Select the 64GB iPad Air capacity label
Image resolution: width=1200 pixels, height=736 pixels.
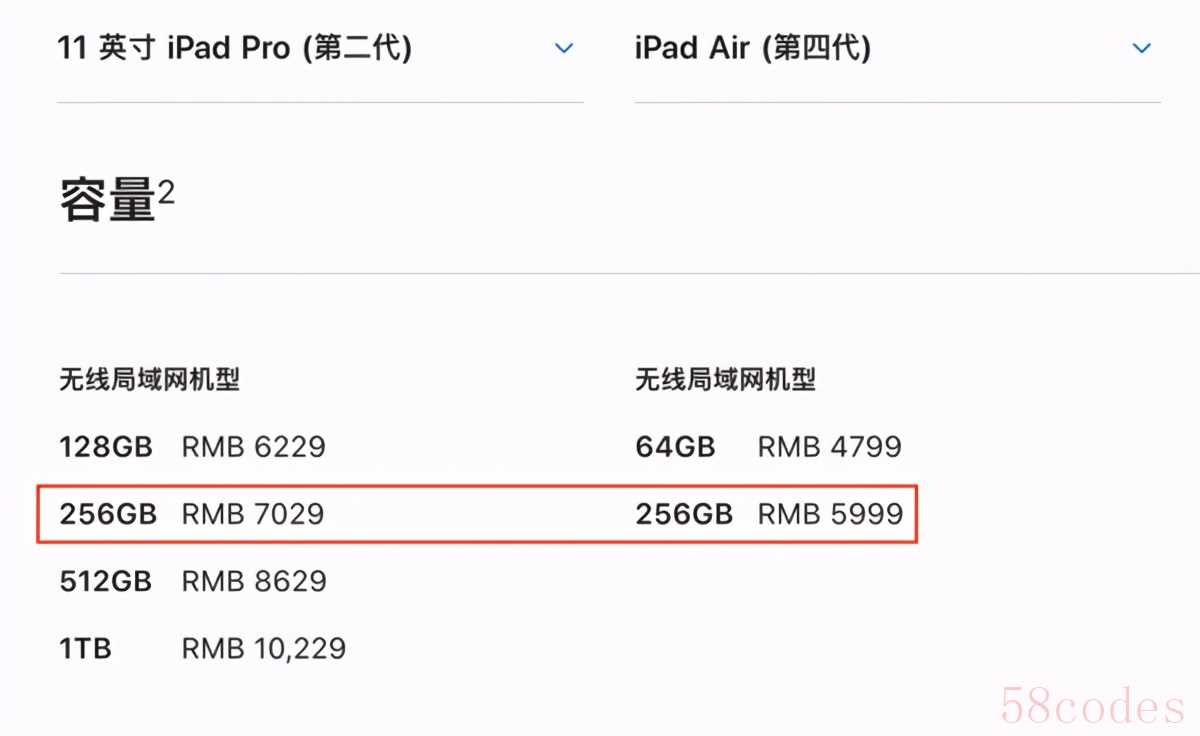(675, 446)
